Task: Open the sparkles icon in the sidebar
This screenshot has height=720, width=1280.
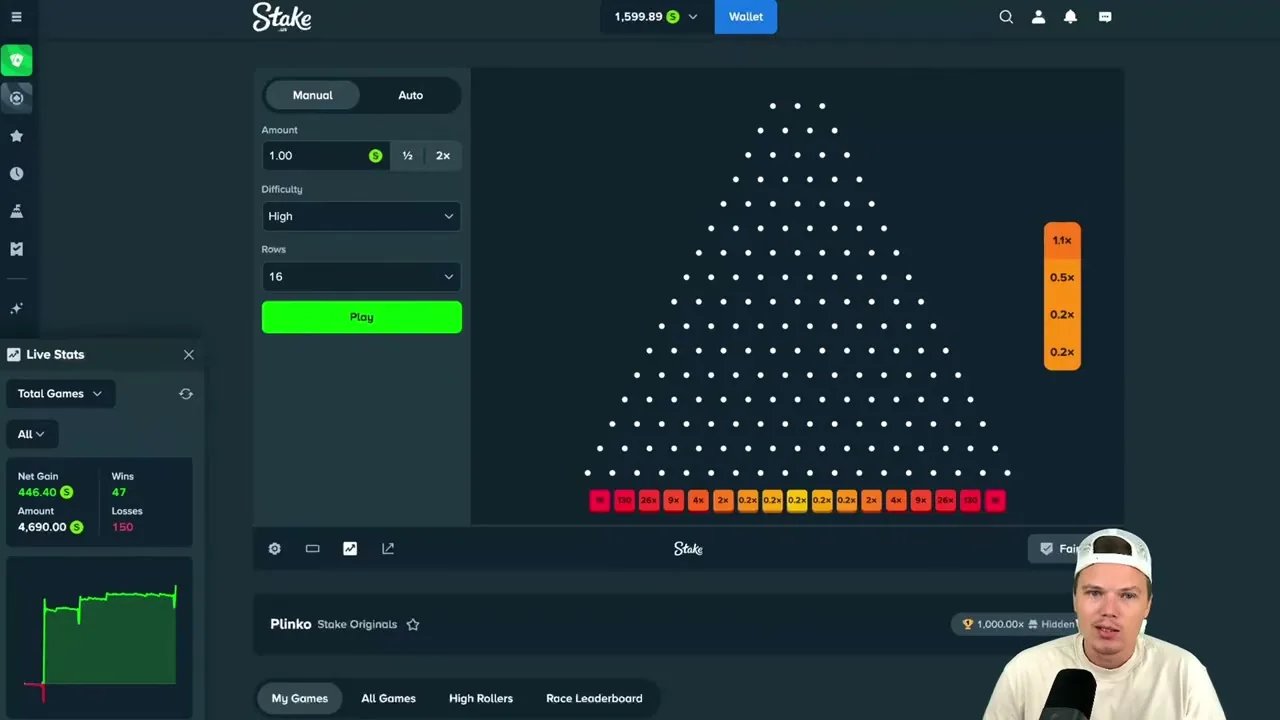Action: pos(16,309)
